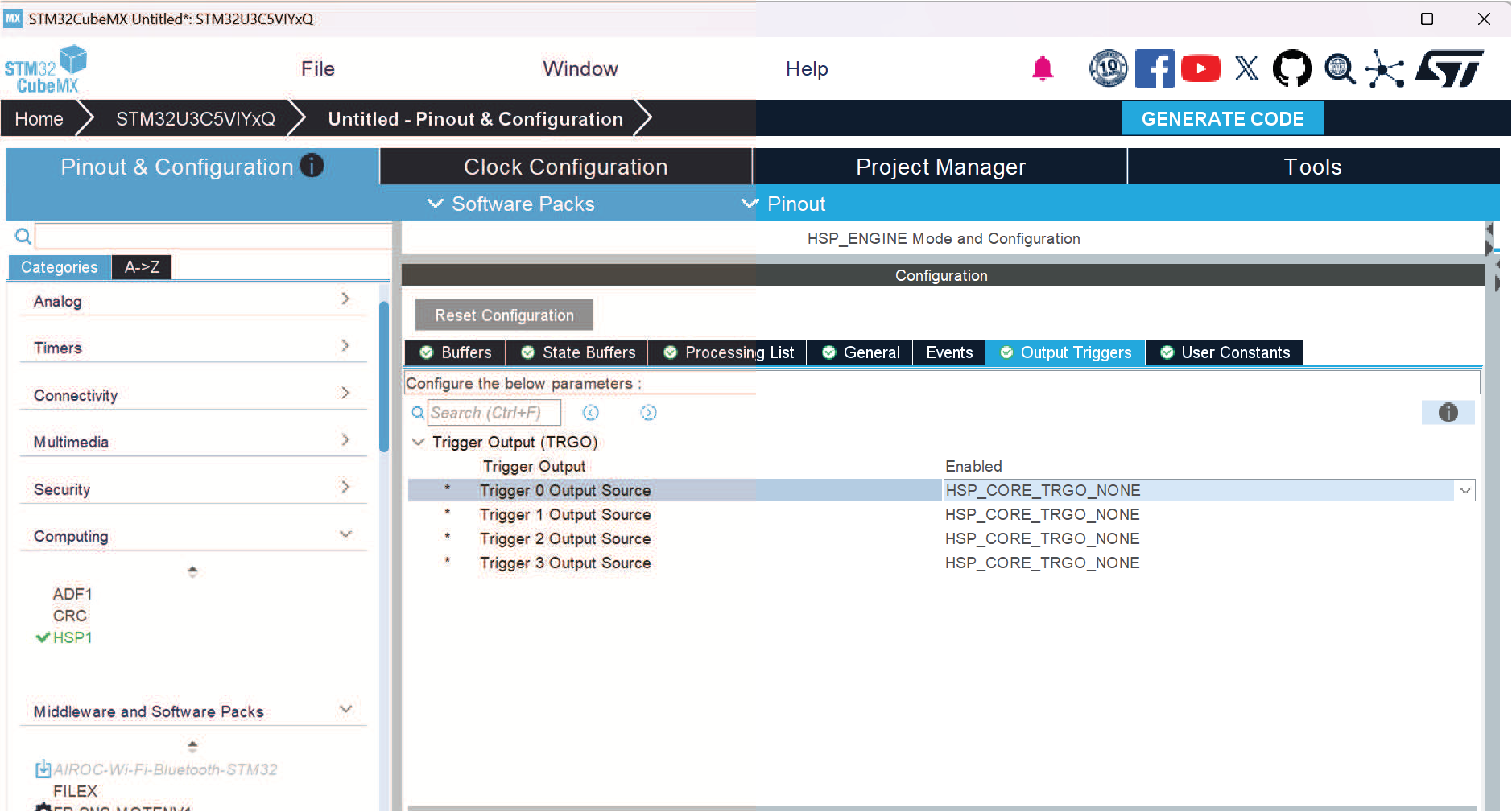1512x812 pixels.
Task: Open the Buffers configuration tab
Action: tap(456, 352)
